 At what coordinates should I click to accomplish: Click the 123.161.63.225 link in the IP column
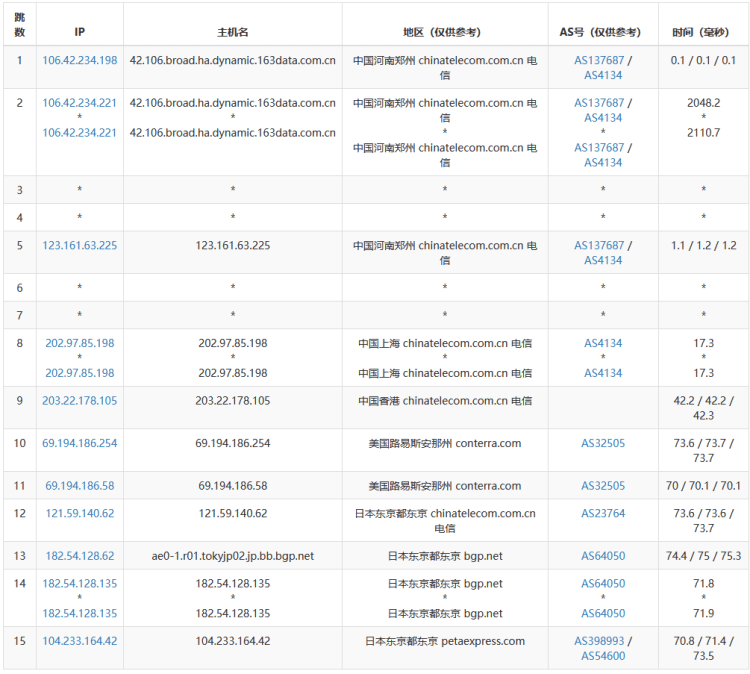tap(79, 245)
